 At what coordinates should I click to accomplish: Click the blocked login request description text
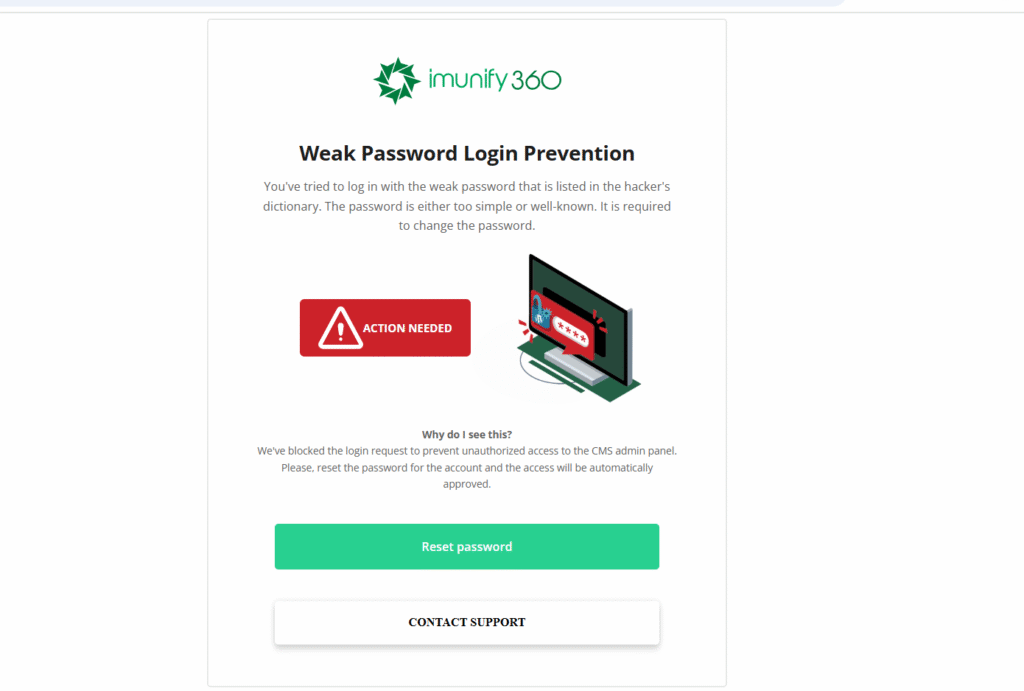coord(466,467)
